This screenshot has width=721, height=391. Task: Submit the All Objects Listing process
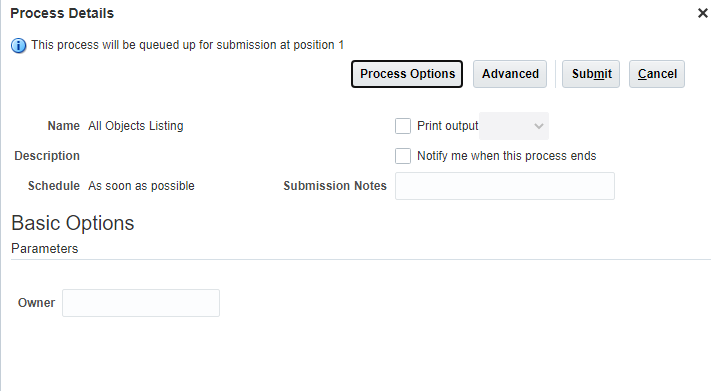tap(591, 74)
